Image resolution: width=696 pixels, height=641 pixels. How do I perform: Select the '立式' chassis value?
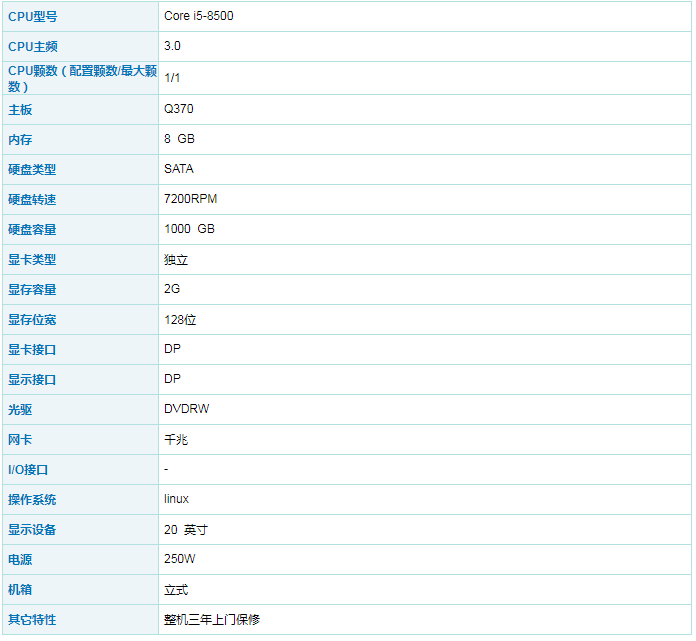point(176,590)
